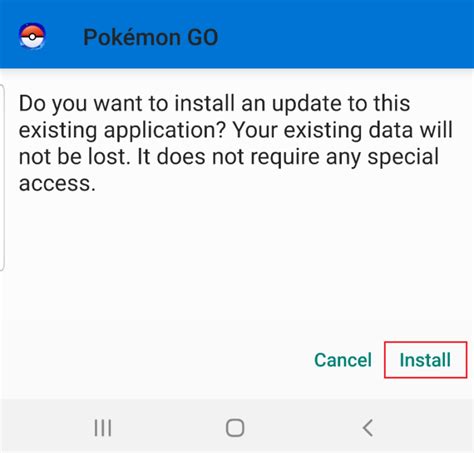
Task: Go to home screen via navigation bar
Action: tap(235, 428)
